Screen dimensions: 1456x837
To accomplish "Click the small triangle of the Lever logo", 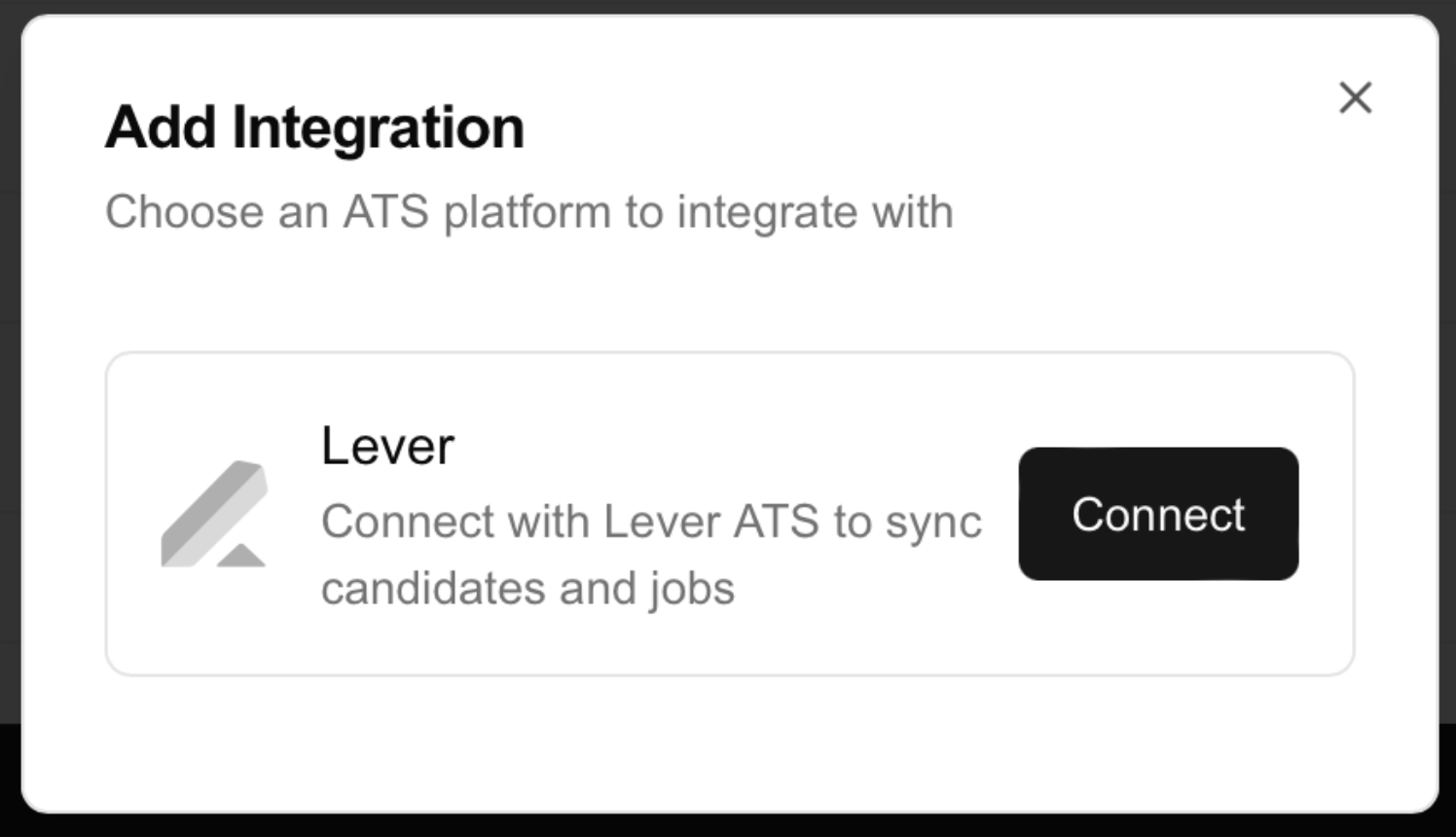I will point(241,557).
